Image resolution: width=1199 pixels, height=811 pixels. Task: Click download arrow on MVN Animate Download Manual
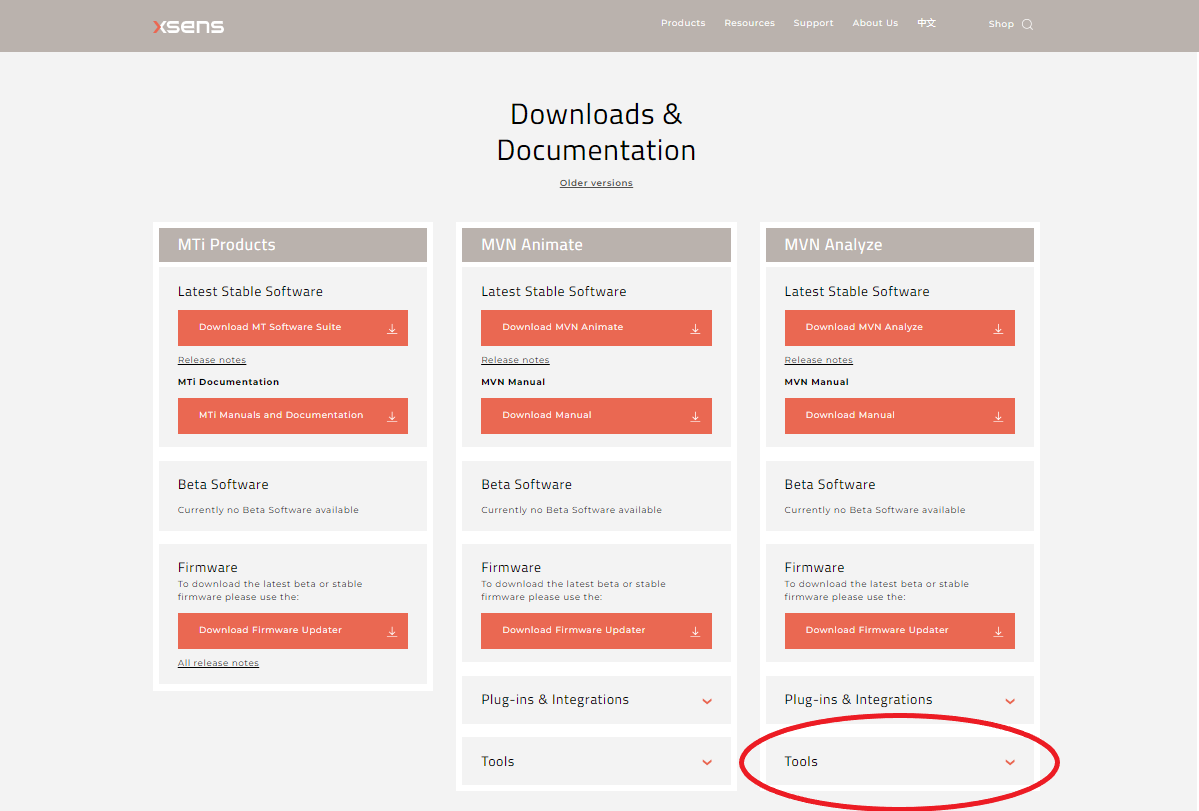pos(695,417)
